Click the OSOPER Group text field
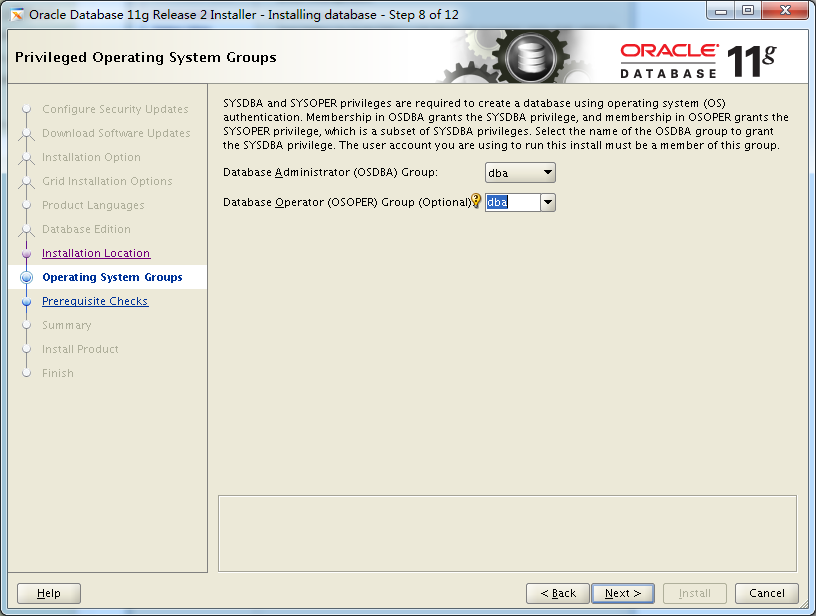 click(x=513, y=202)
